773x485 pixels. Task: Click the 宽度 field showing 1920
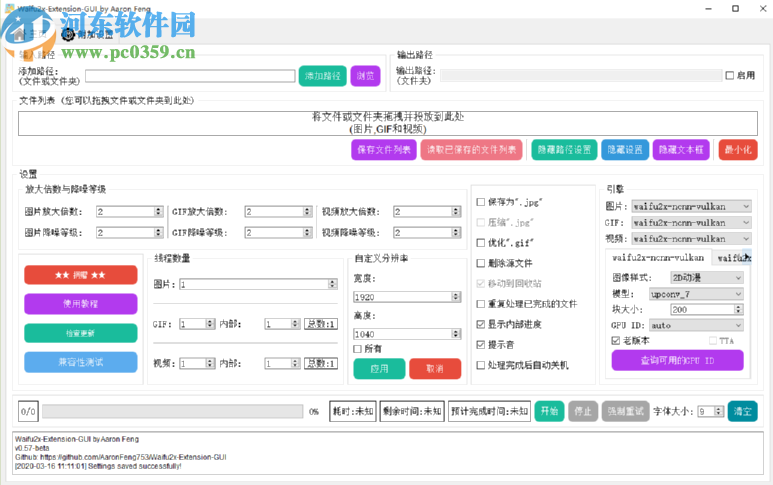(407, 297)
